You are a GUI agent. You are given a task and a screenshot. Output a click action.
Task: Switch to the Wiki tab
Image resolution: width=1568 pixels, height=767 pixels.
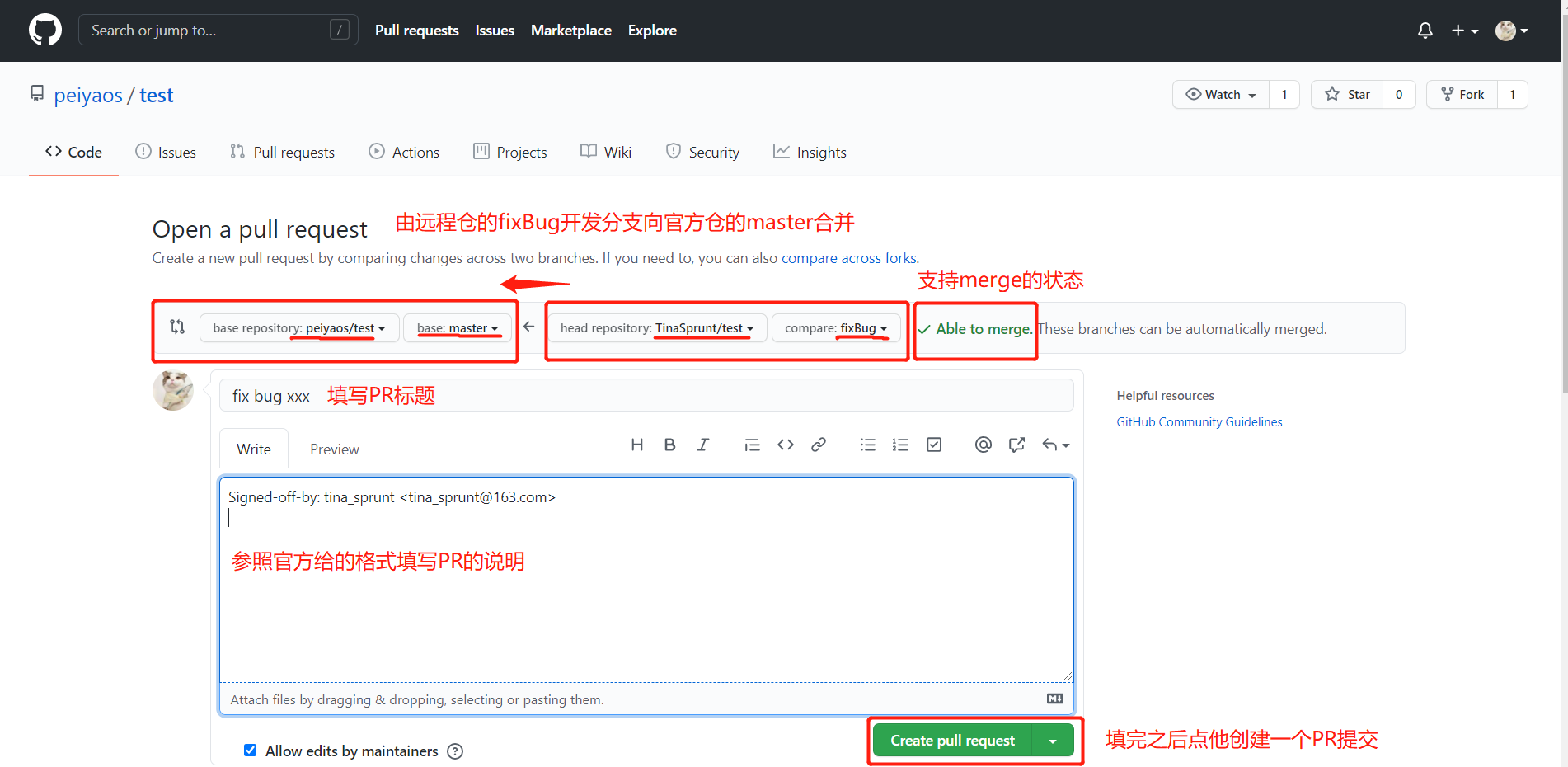[606, 152]
